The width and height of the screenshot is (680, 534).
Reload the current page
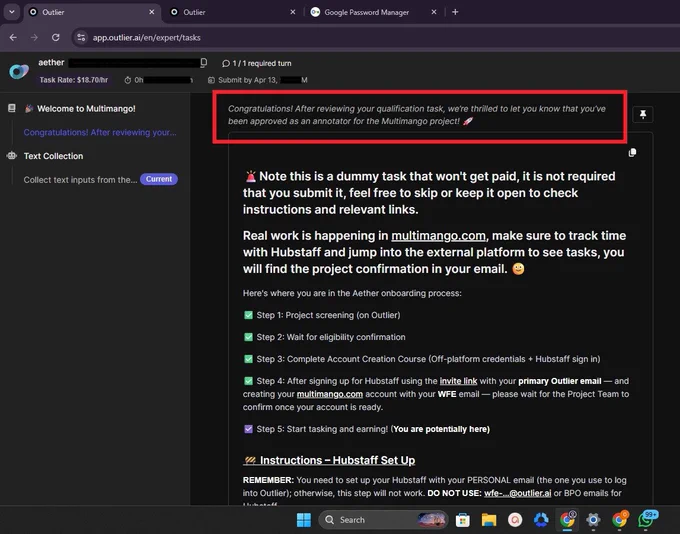(56, 37)
